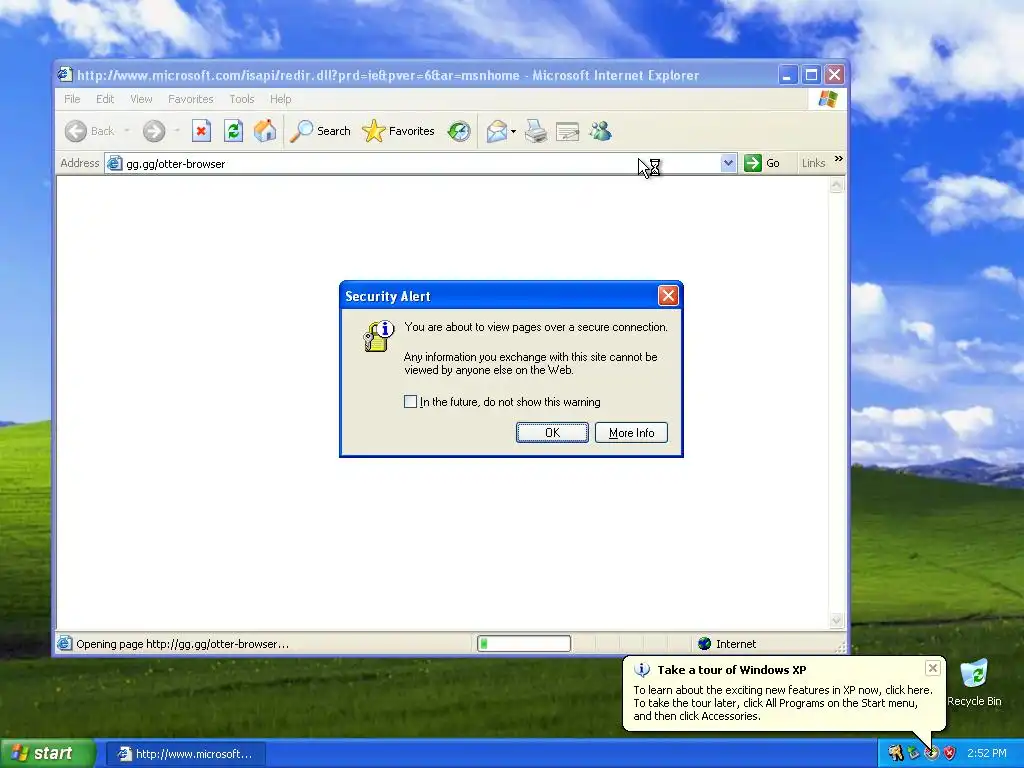Screen dimensions: 1024x768
Task: Click the Mail envelope icon
Action: coord(497,131)
